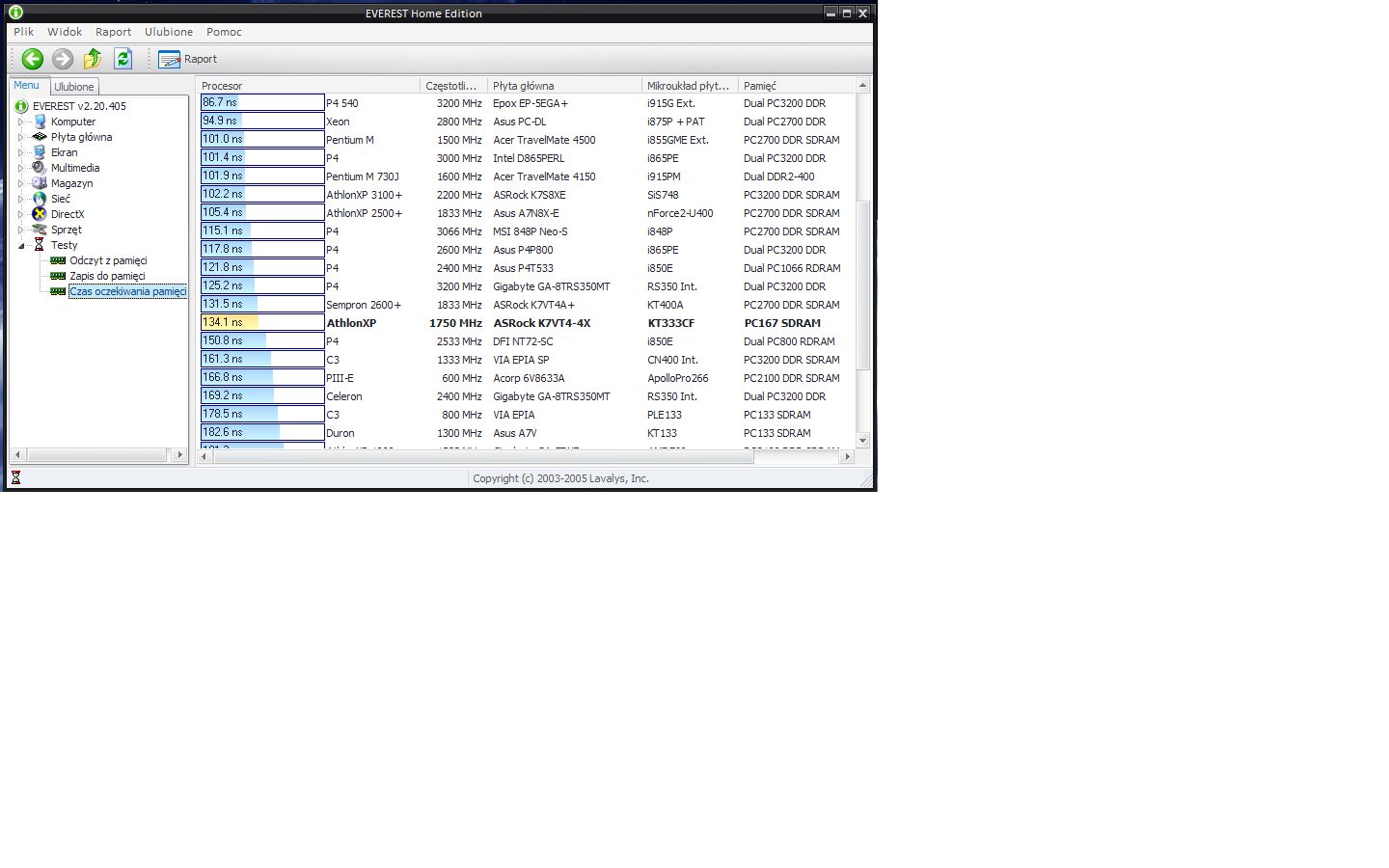This screenshot has height=868, width=1389.
Task: Sort by the Procesor column header
Action: (309, 86)
